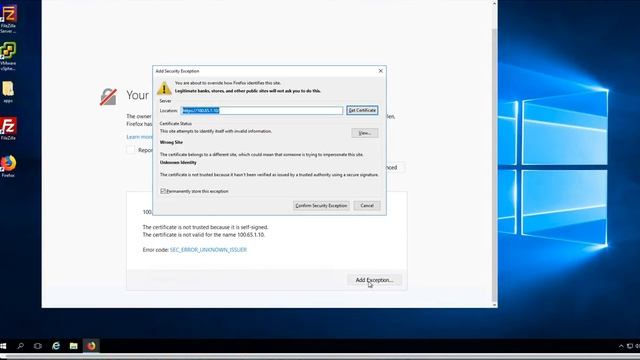This screenshot has width=640, height=360.
Task: Click the scrollbar down arrow
Action: coord(494,304)
